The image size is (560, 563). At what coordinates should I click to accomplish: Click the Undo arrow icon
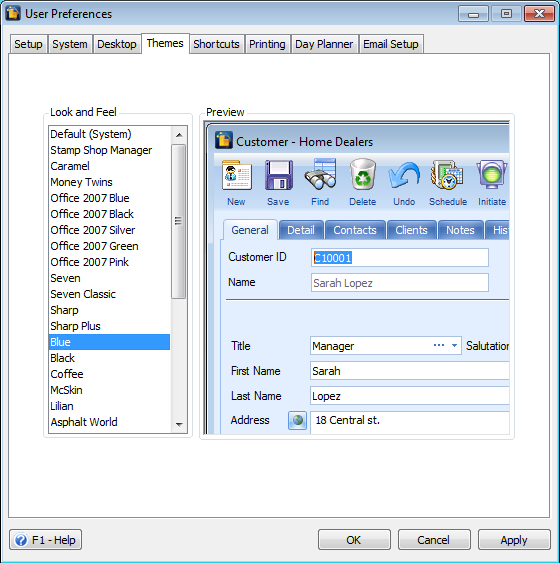point(404,175)
